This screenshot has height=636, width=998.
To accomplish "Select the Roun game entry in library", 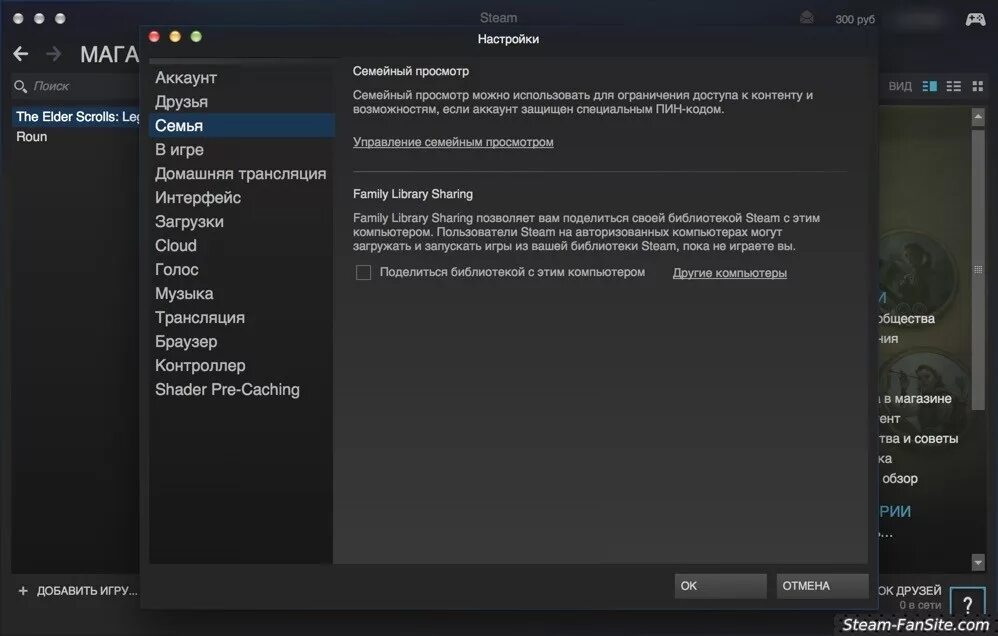I will (32, 137).
